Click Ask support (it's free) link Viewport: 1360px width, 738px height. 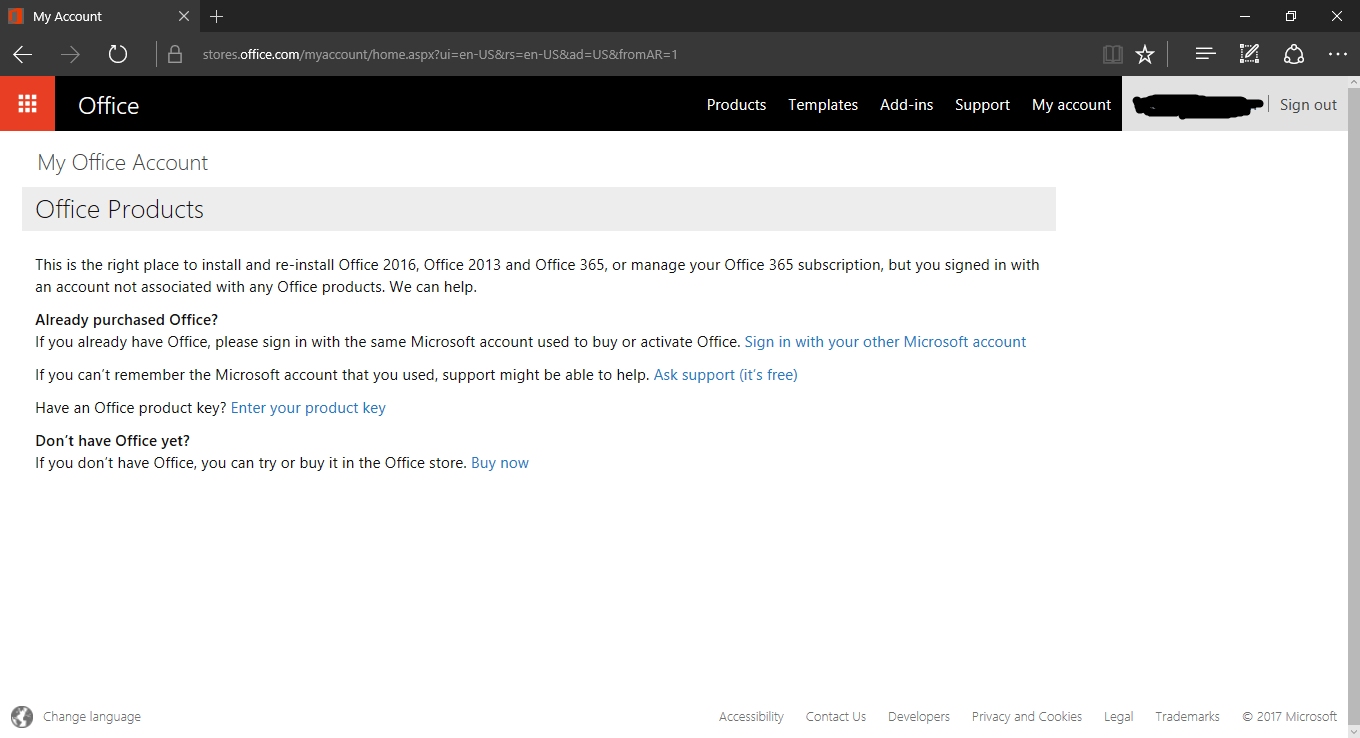(725, 375)
